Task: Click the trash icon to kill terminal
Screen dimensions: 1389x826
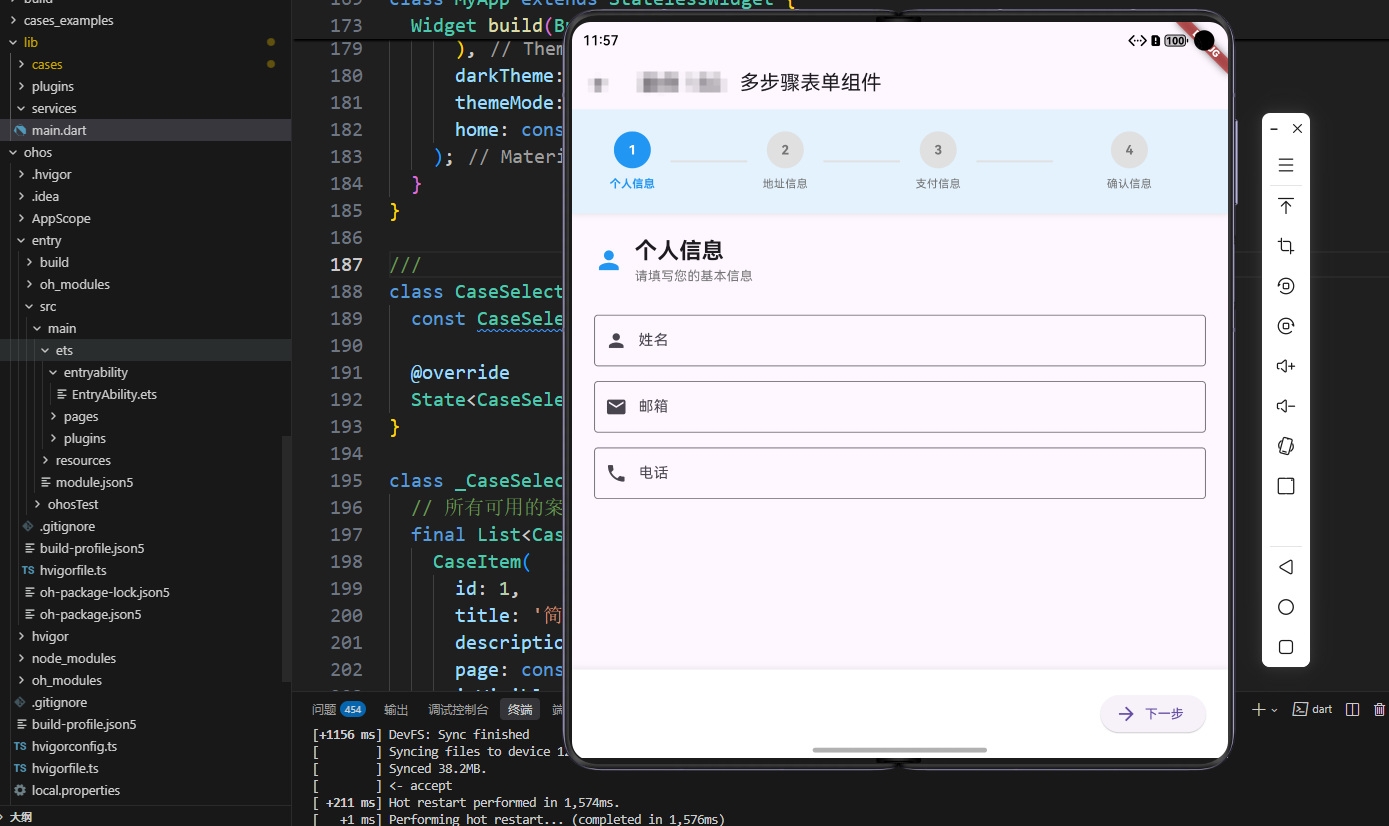Action: (x=1380, y=709)
